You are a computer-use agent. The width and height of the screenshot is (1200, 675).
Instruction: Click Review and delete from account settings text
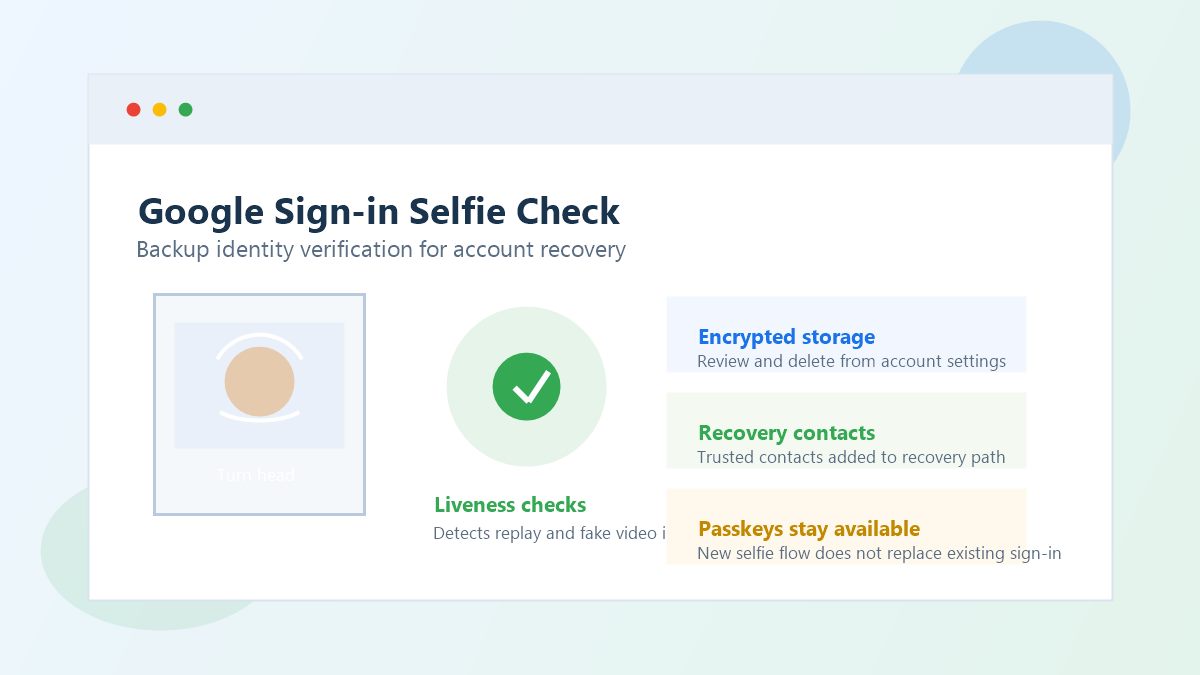coord(851,361)
